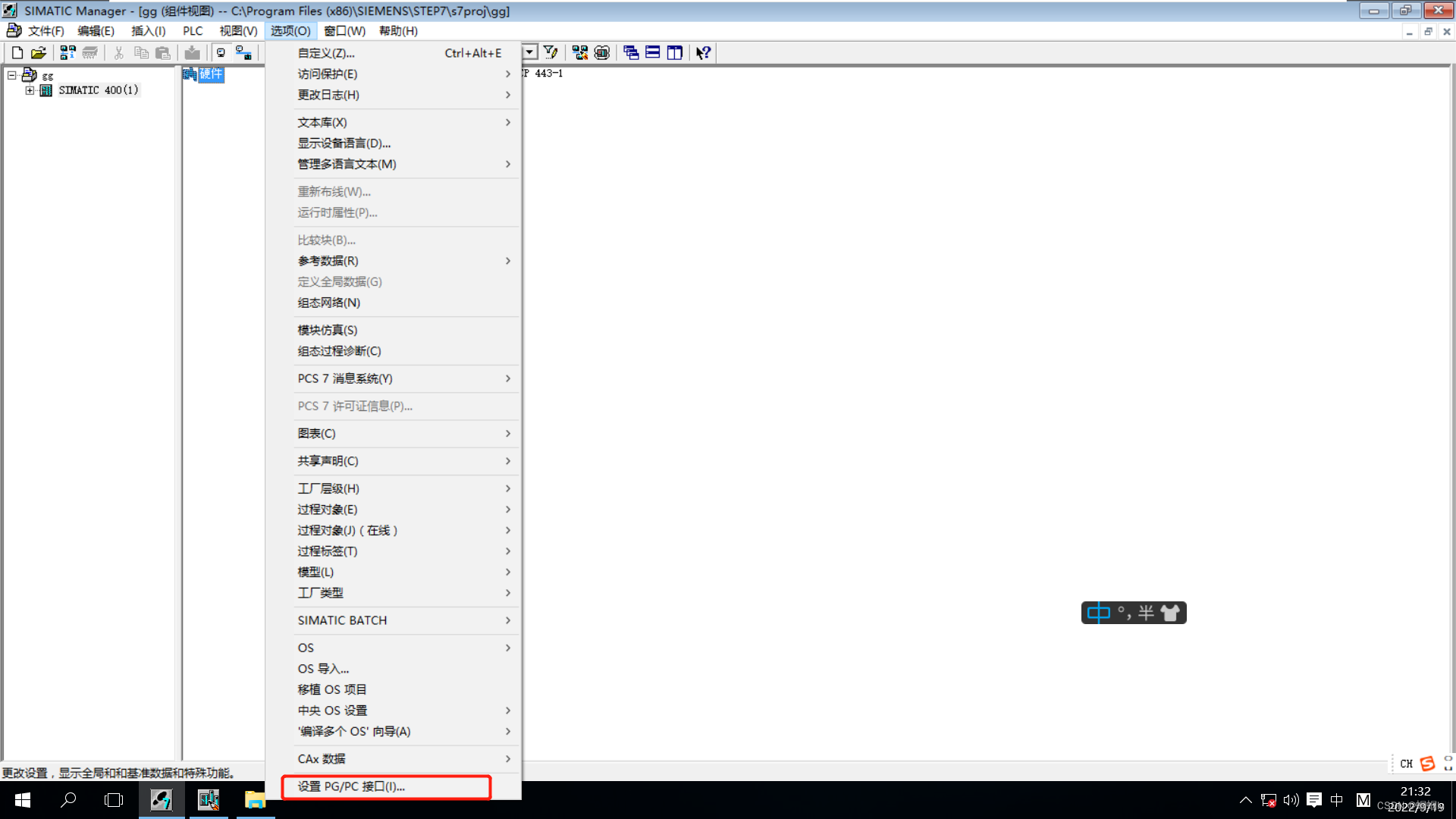Open the CAx 数据 submenu entry
1456x819 pixels.
393,759
